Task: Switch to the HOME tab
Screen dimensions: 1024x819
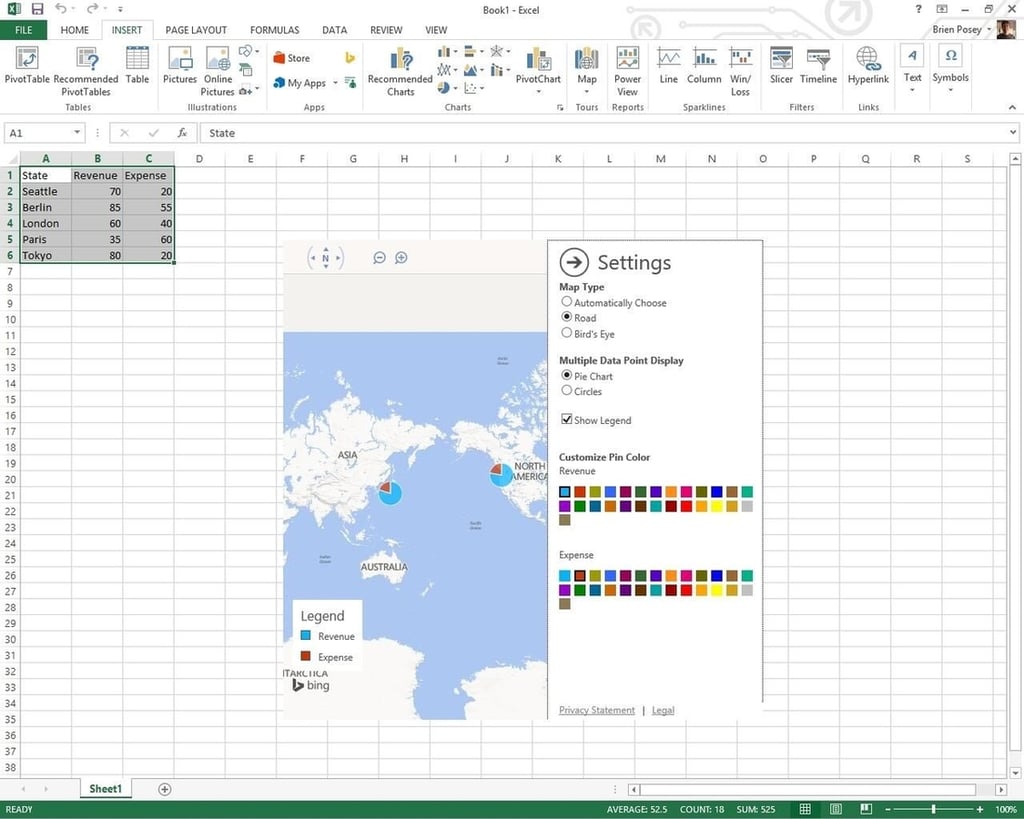Action: 74,30
